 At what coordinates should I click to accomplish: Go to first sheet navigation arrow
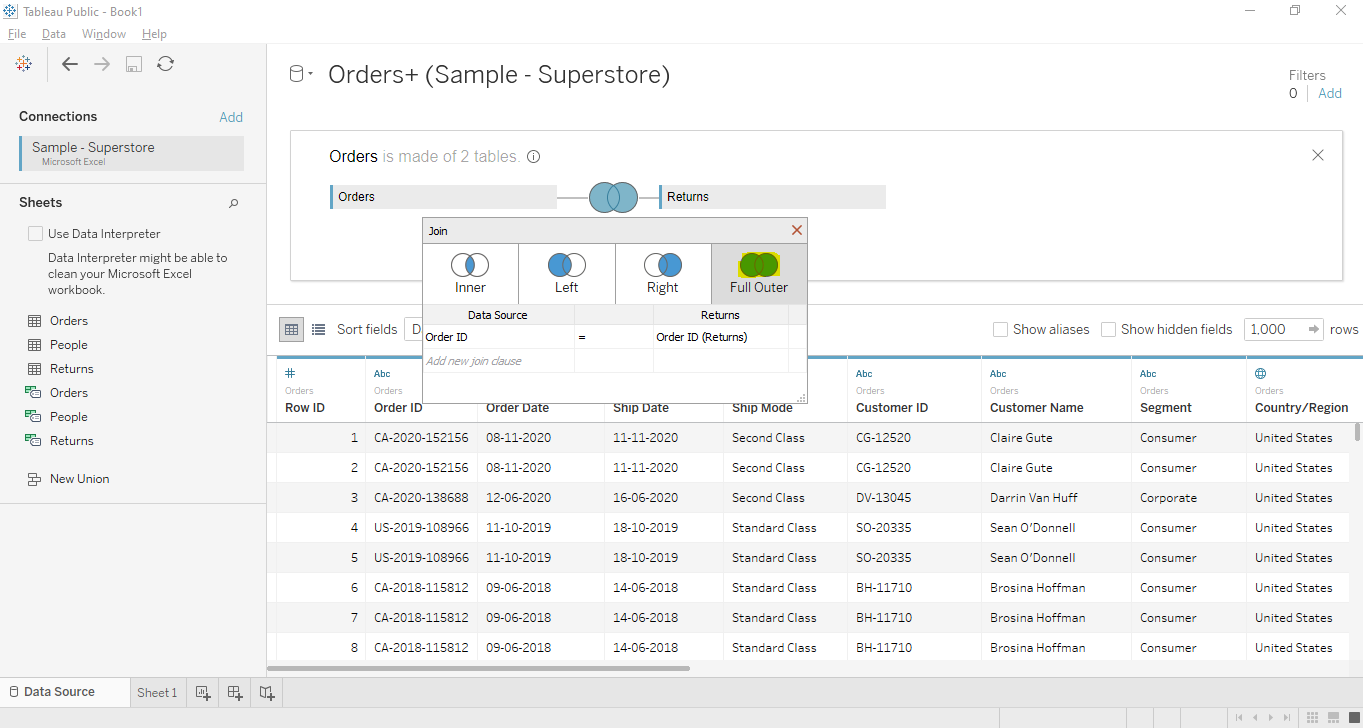(x=1239, y=717)
